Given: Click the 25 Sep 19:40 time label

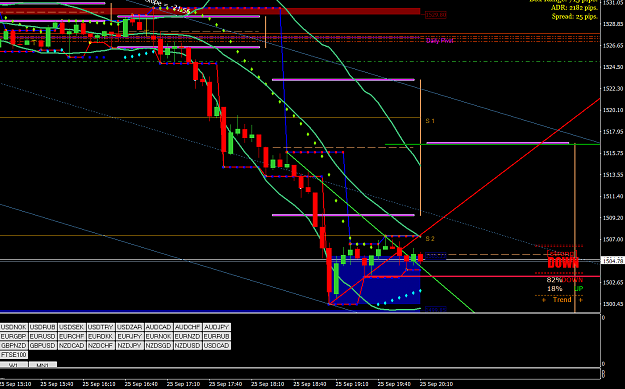Looking at the screenshot, I should 394,384.
